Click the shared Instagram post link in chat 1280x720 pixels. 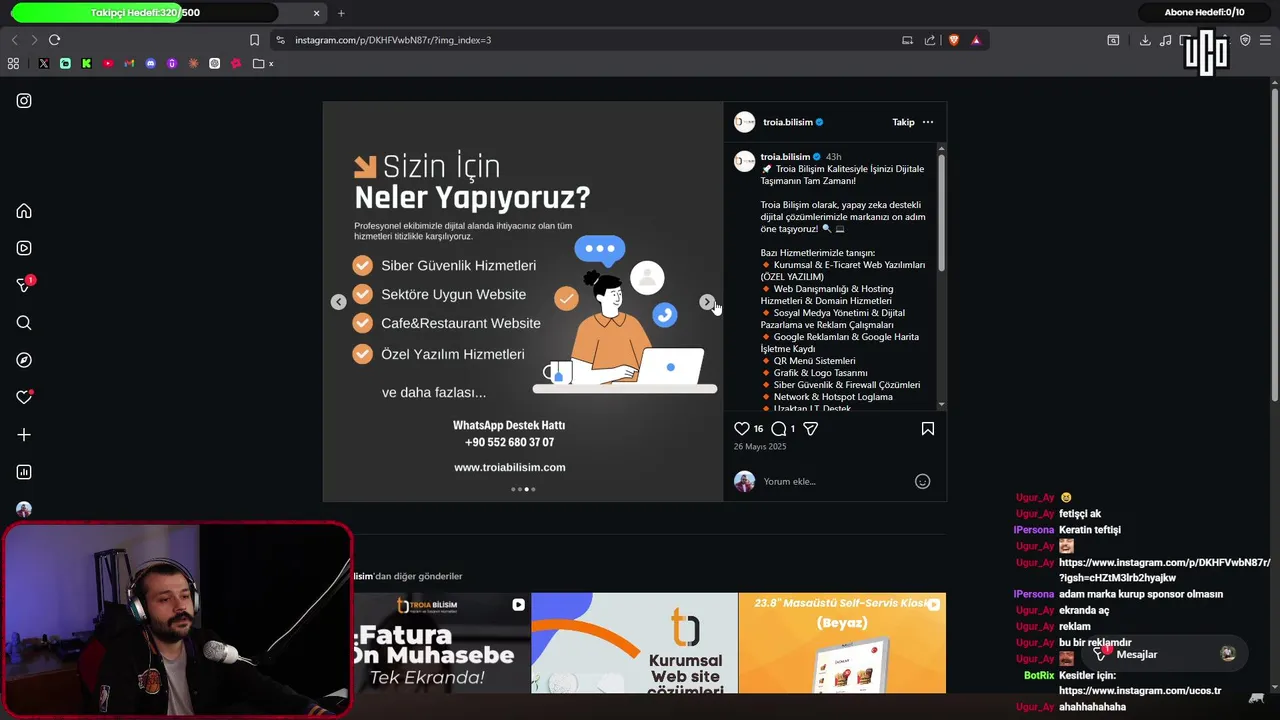coord(1164,570)
